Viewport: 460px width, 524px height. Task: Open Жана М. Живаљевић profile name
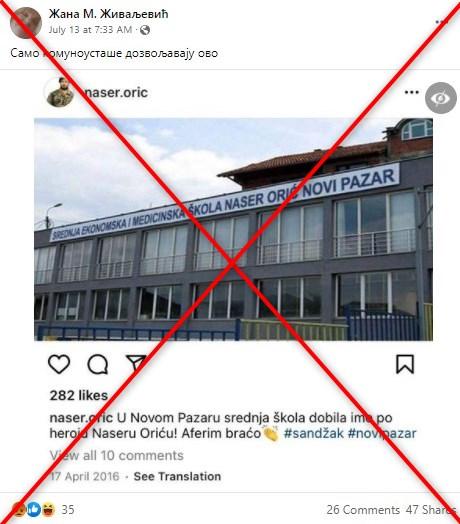point(108,14)
